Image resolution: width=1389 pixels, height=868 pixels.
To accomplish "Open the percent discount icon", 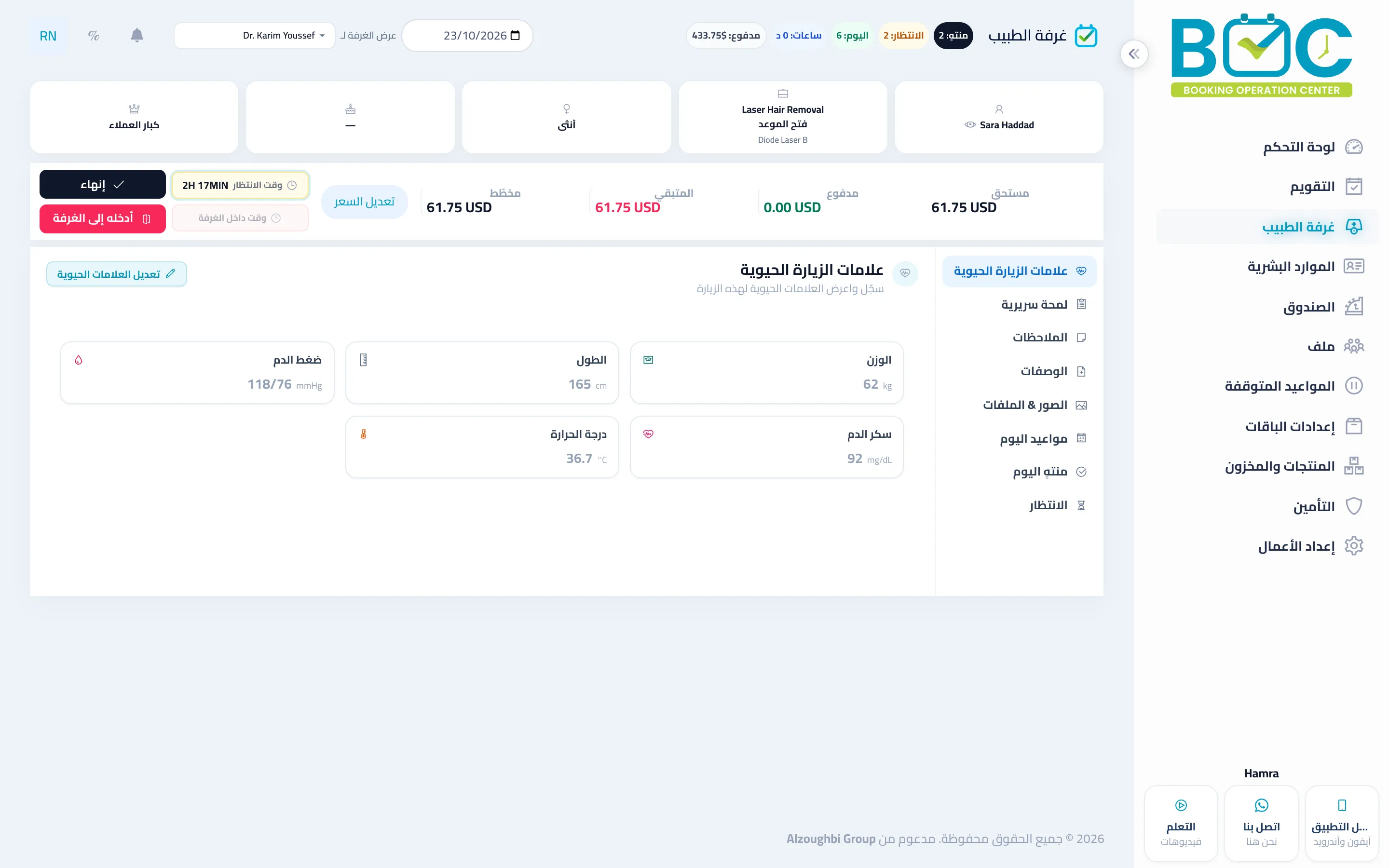I will click(x=94, y=36).
